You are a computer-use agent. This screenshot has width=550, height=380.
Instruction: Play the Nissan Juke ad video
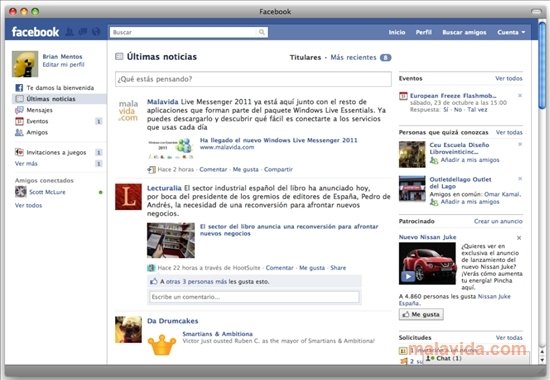point(408,276)
